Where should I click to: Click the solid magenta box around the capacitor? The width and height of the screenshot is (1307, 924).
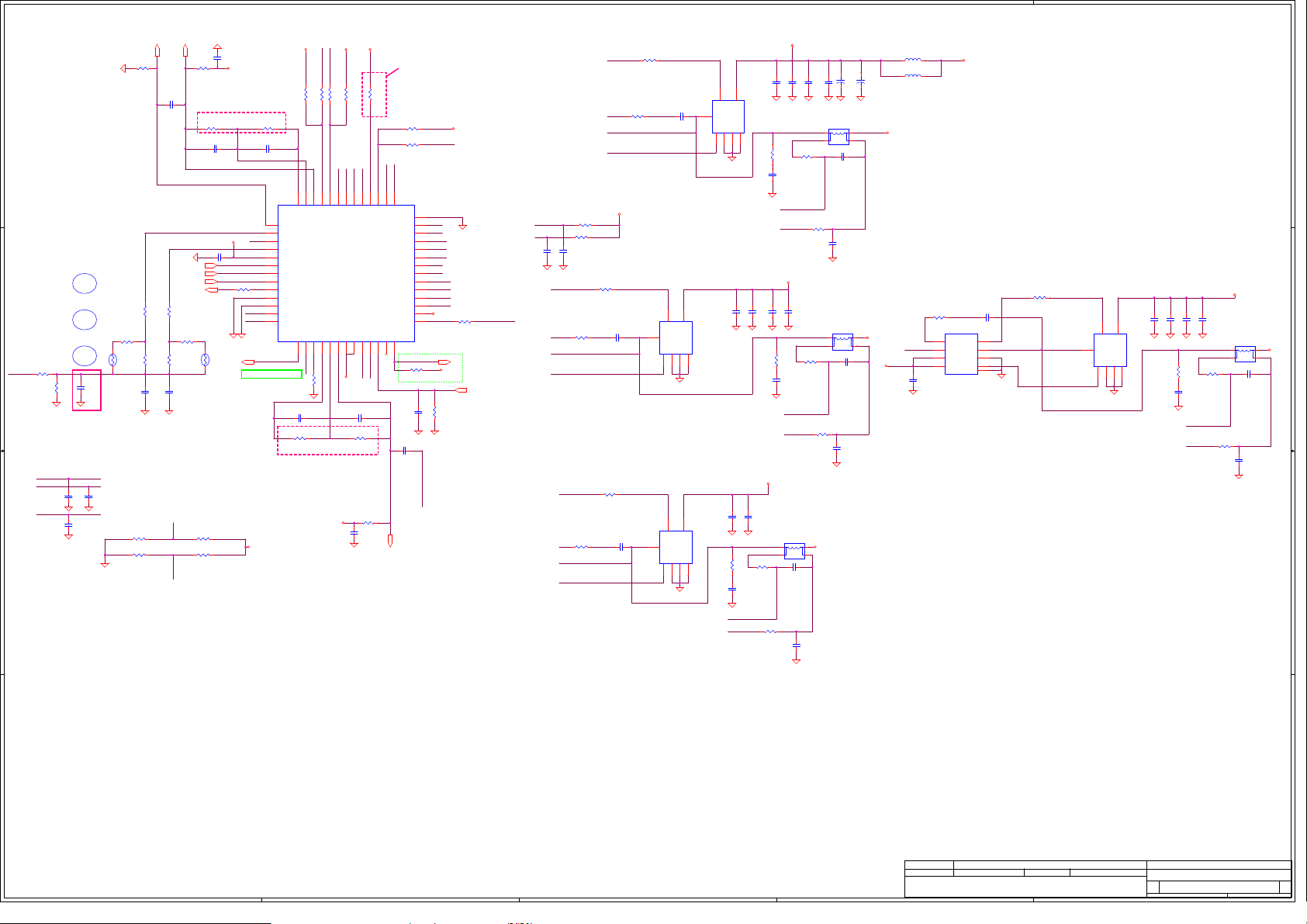87,390
